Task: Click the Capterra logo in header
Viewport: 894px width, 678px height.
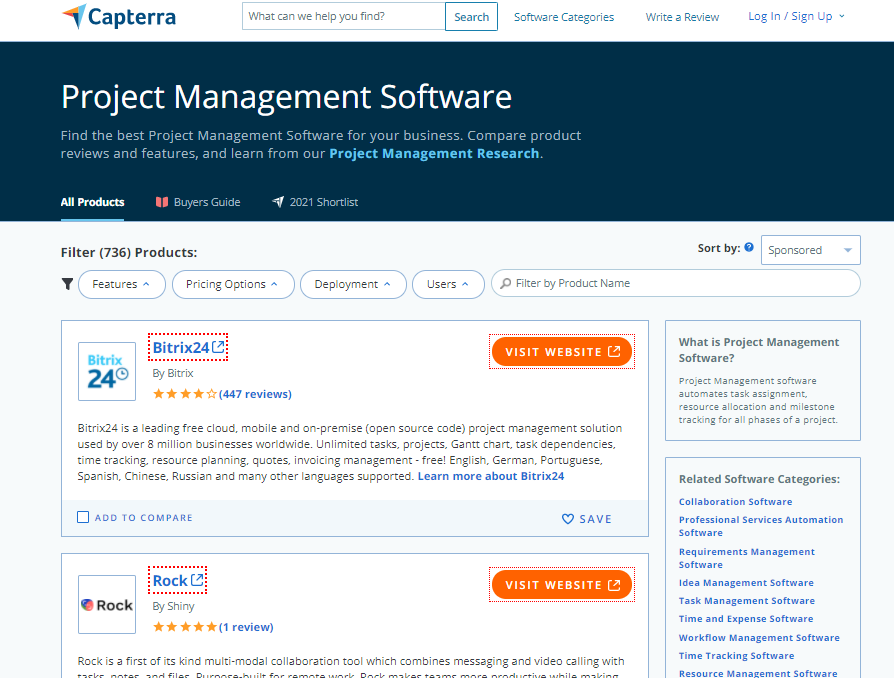Action: tap(118, 17)
